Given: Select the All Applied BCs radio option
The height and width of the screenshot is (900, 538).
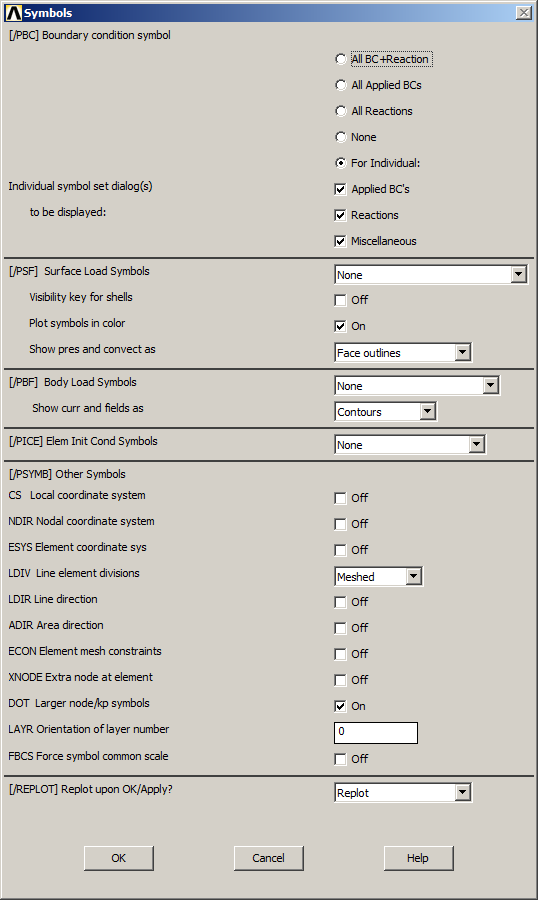Looking at the screenshot, I should point(340,85).
